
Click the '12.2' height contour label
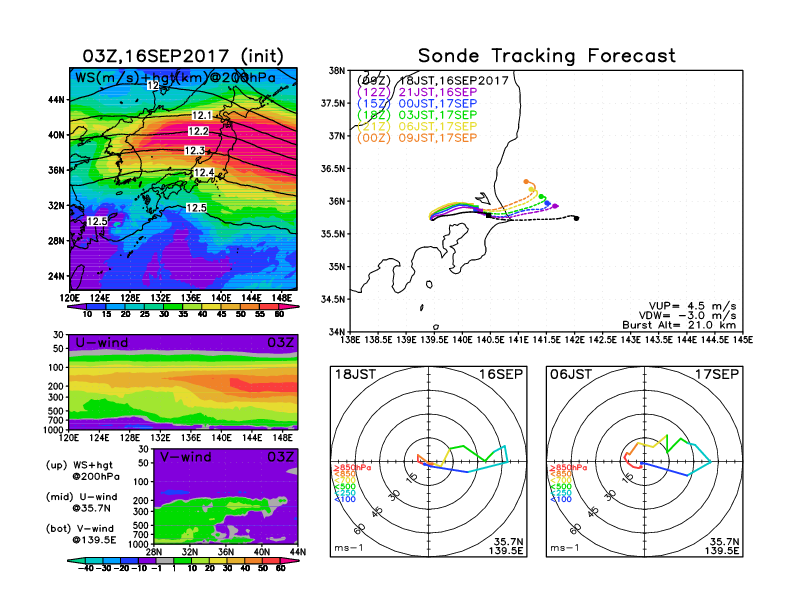point(198,131)
